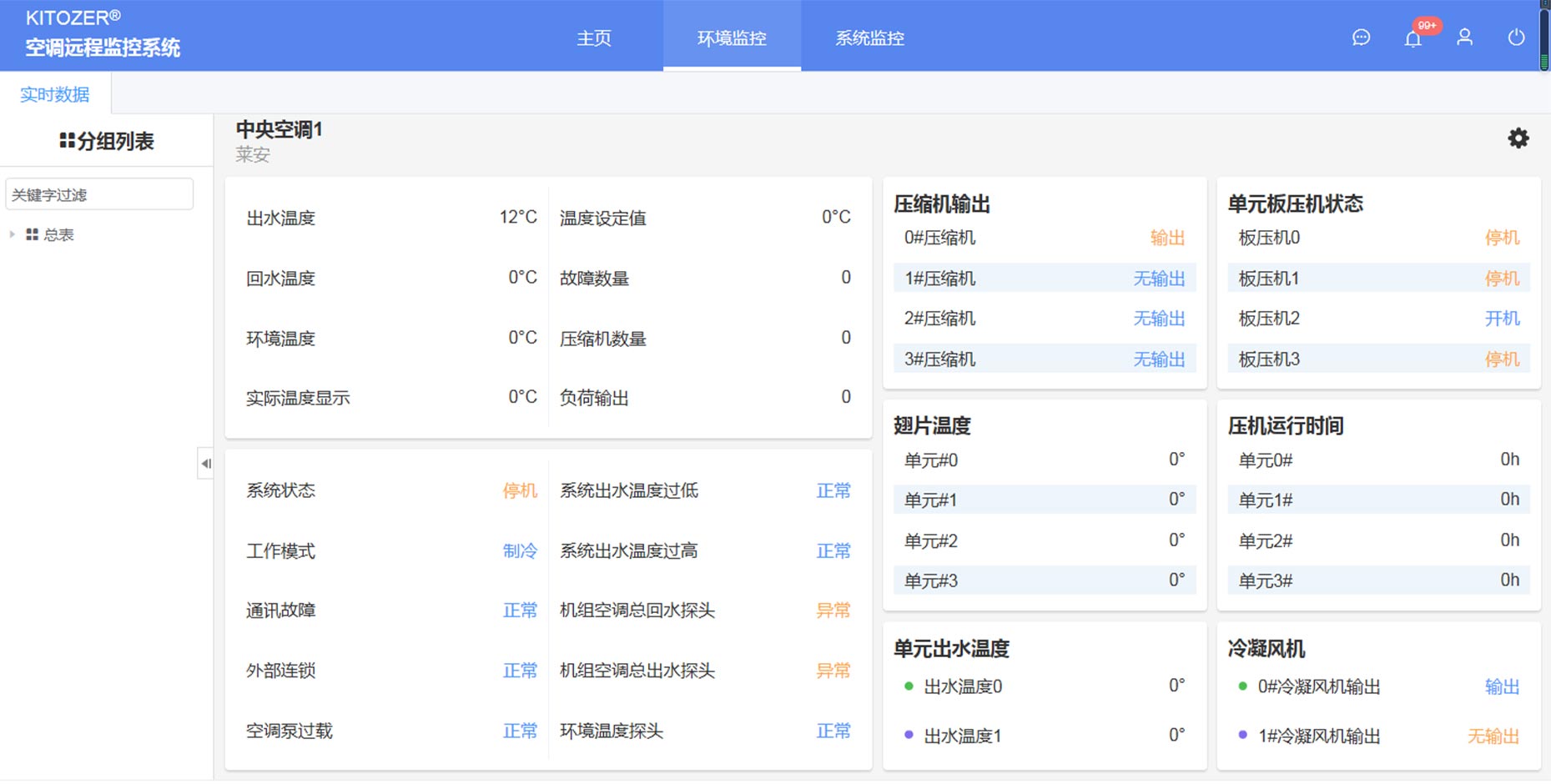Click the power logout icon
Image resolution: width=1551 pixels, height=784 pixels.
coord(1516,38)
